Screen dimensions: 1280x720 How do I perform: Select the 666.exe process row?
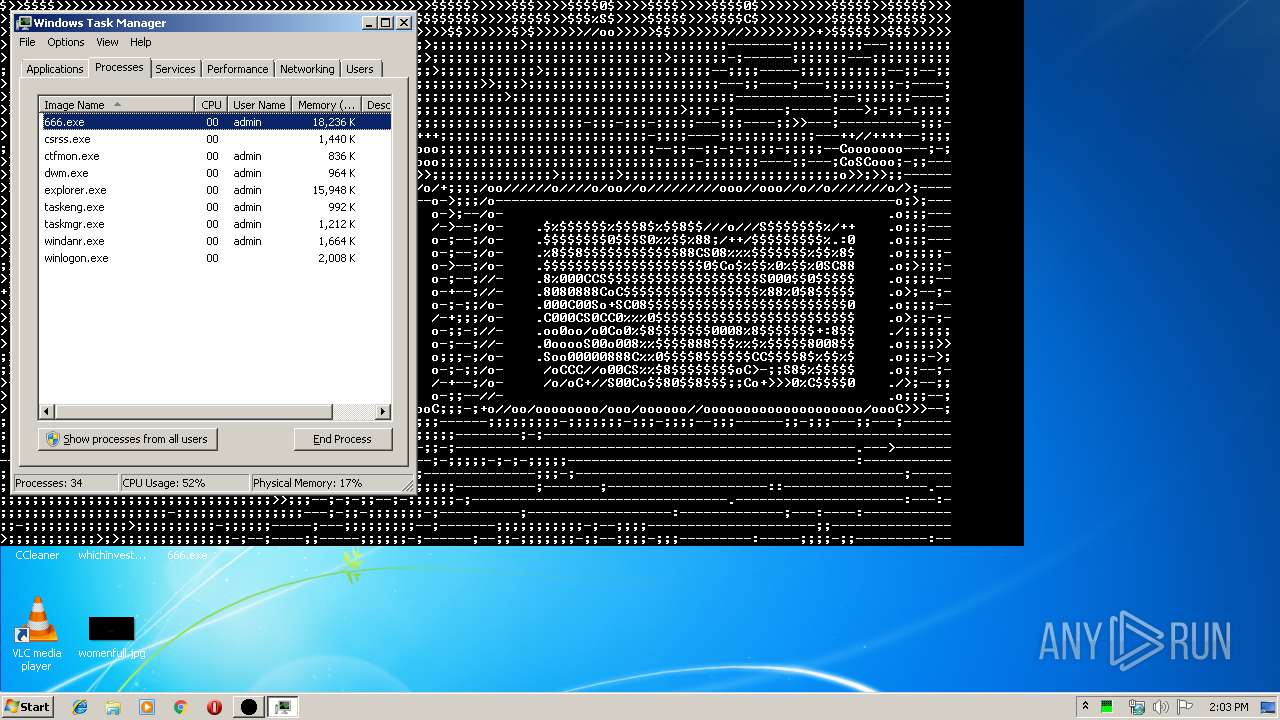tap(215, 122)
